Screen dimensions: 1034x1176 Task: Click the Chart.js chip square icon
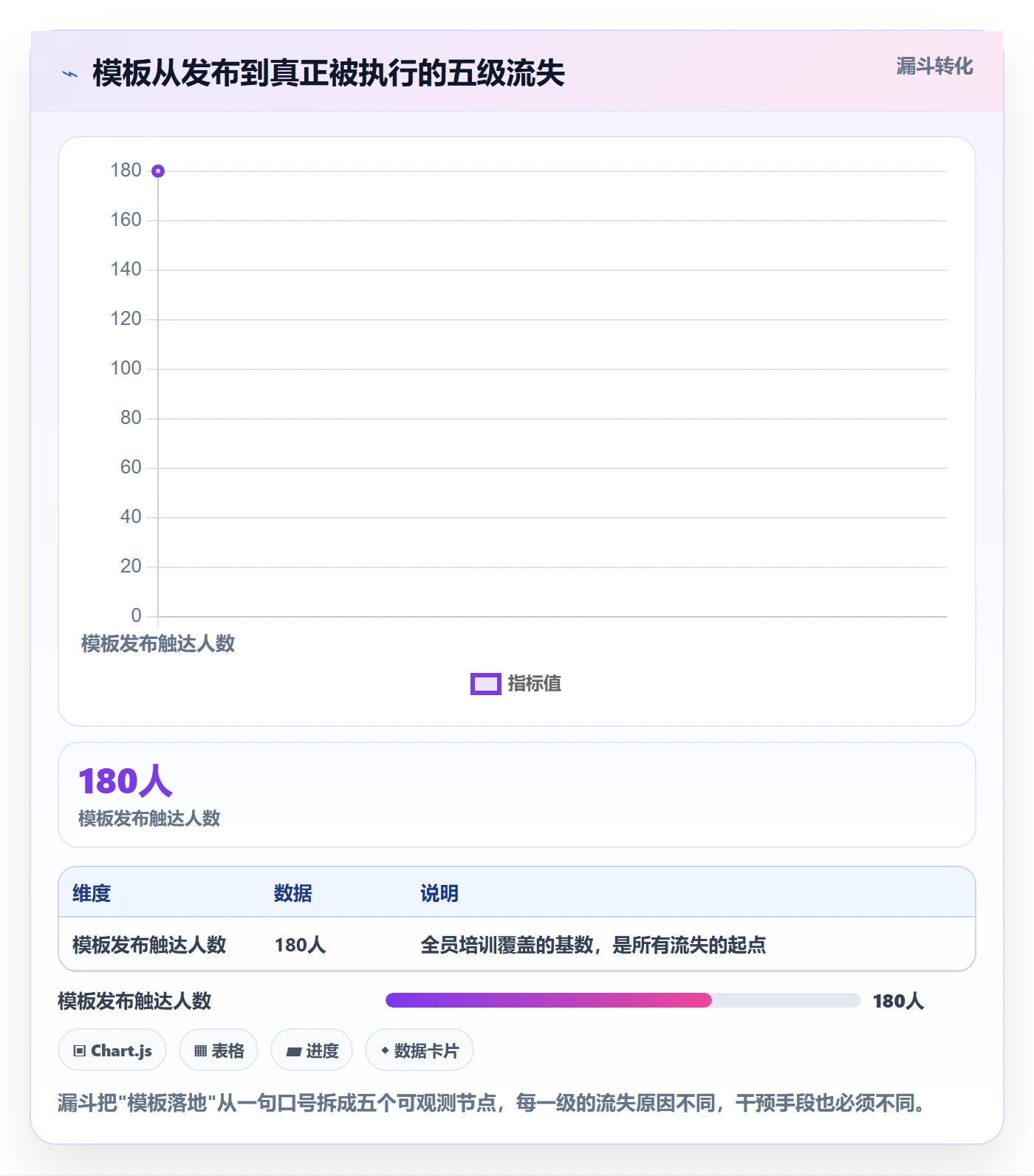point(80,1051)
